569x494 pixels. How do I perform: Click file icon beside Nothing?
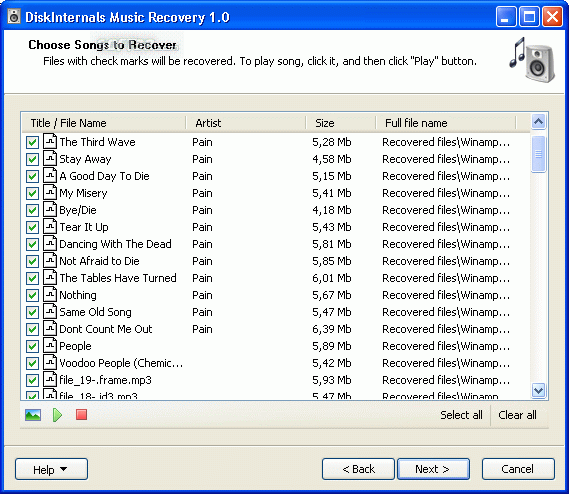50,294
